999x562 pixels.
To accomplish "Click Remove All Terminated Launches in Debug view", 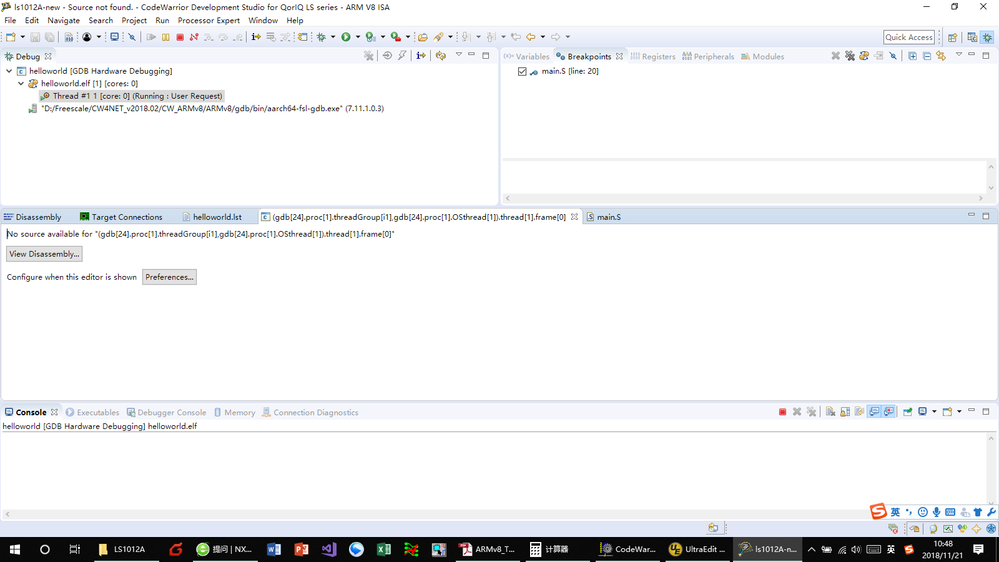I will pos(368,56).
